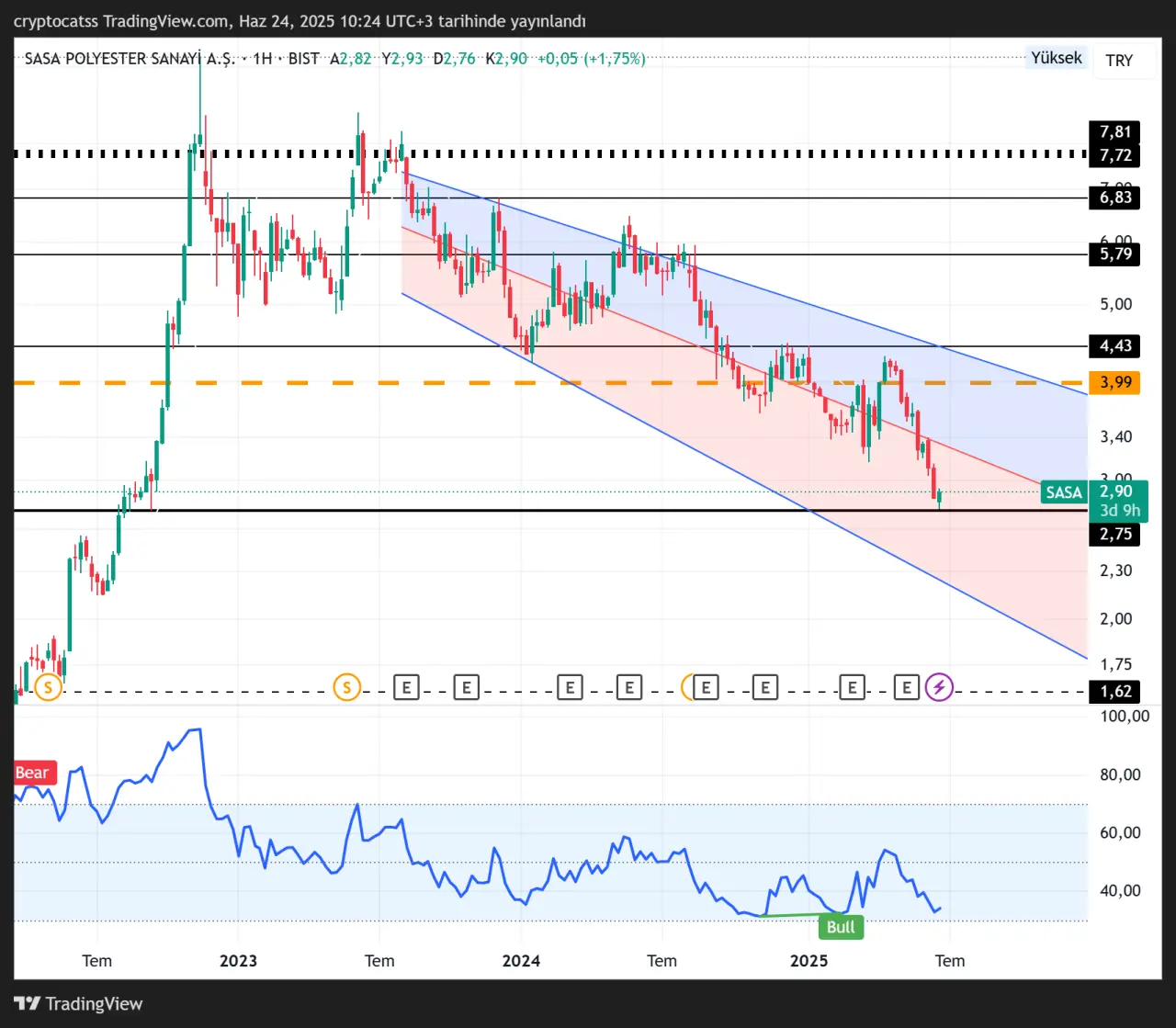1176x1028 pixels.
Task: Click the E marker overlapping an orange circle
Action: pos(705,686)
